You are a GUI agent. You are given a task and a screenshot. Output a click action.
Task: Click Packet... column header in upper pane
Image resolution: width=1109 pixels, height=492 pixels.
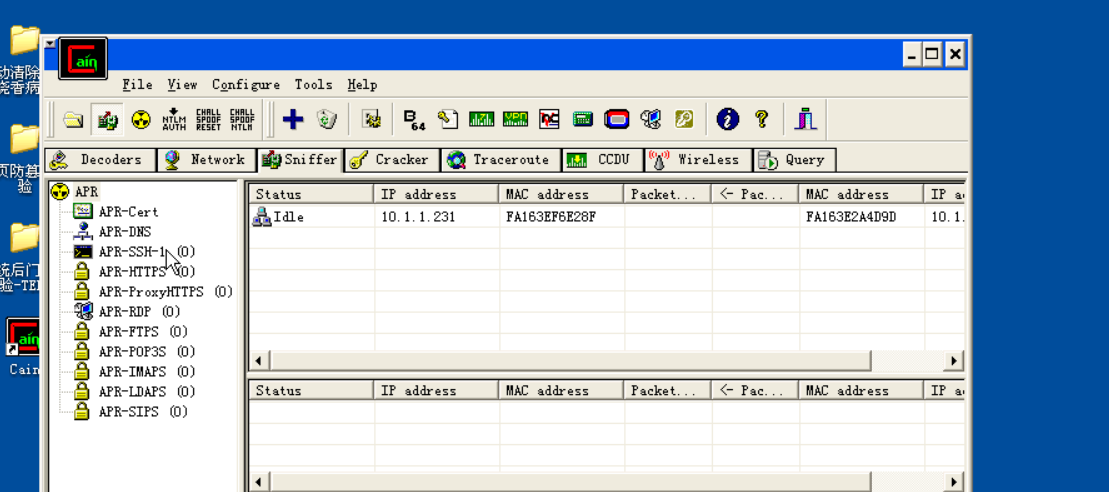pos(667,194)
